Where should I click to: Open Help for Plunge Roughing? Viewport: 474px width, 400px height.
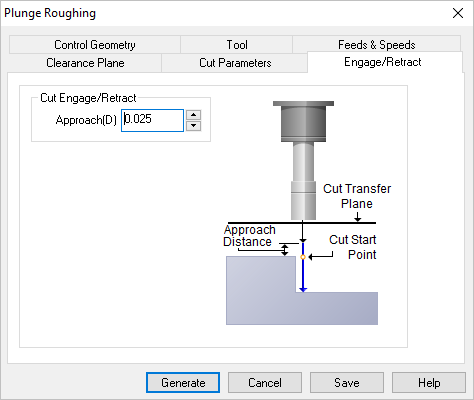pos(429,382)
